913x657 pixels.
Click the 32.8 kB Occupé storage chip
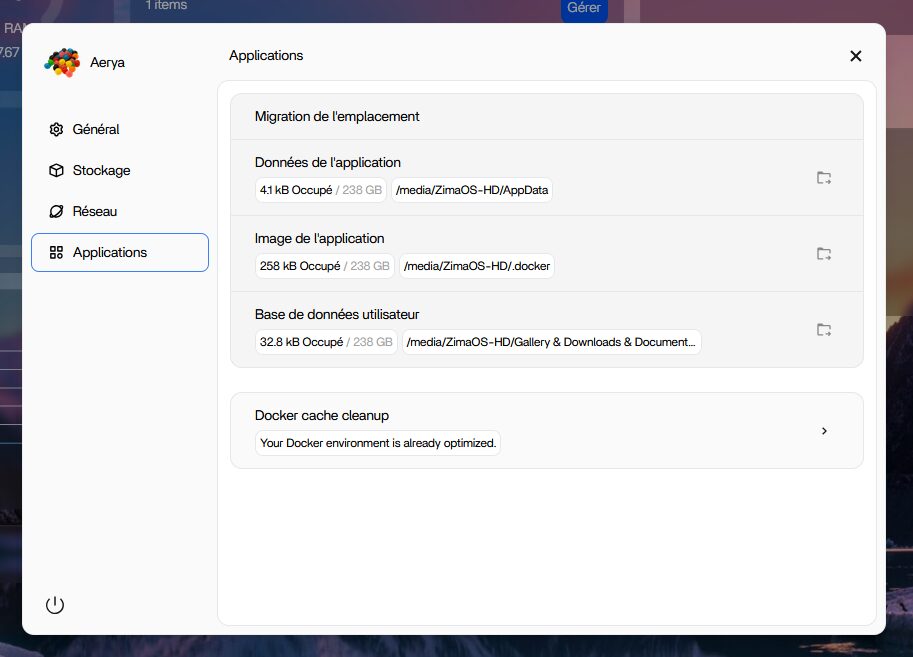point(326,342)
